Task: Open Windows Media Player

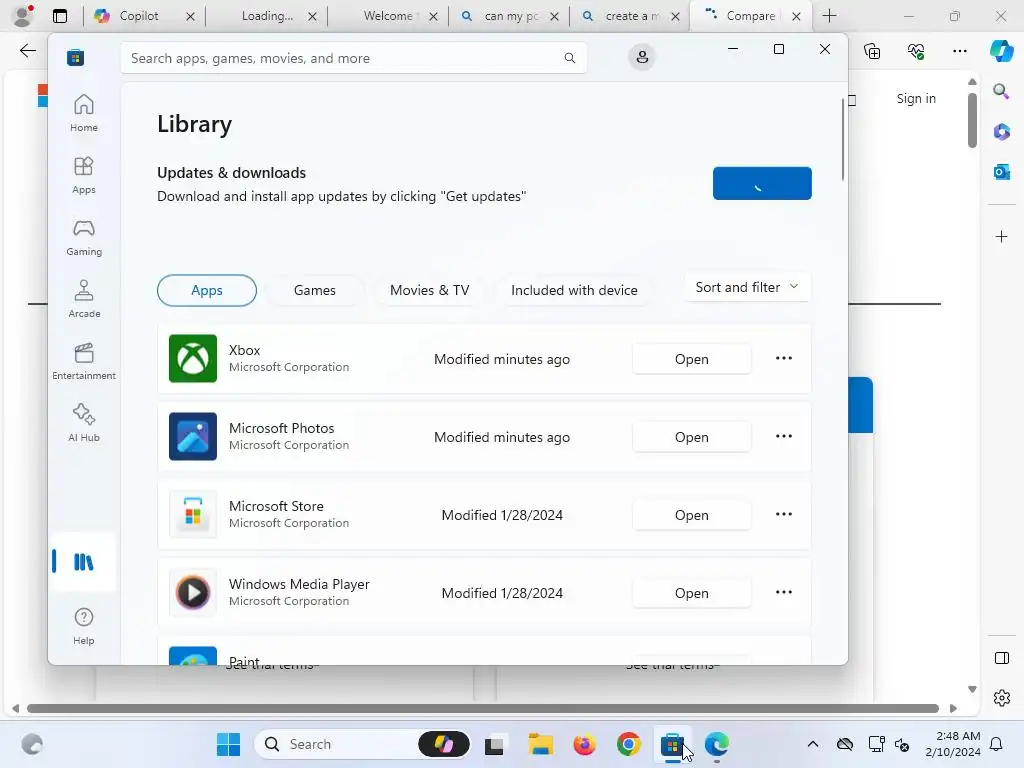Action: click(x=692, y=593)
